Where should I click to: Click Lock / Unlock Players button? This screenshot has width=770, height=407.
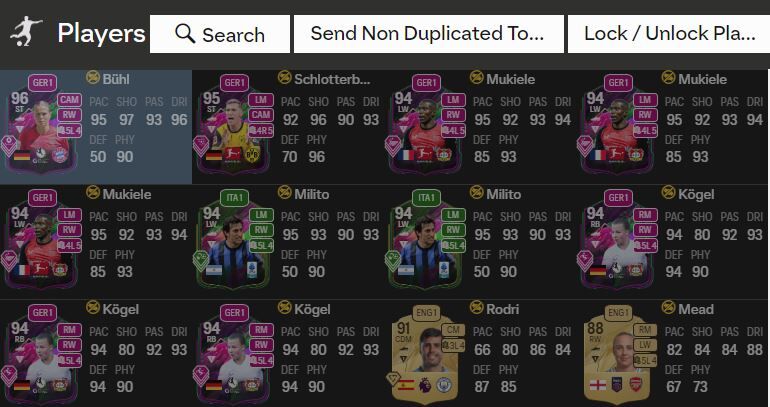tap(669, 34)
